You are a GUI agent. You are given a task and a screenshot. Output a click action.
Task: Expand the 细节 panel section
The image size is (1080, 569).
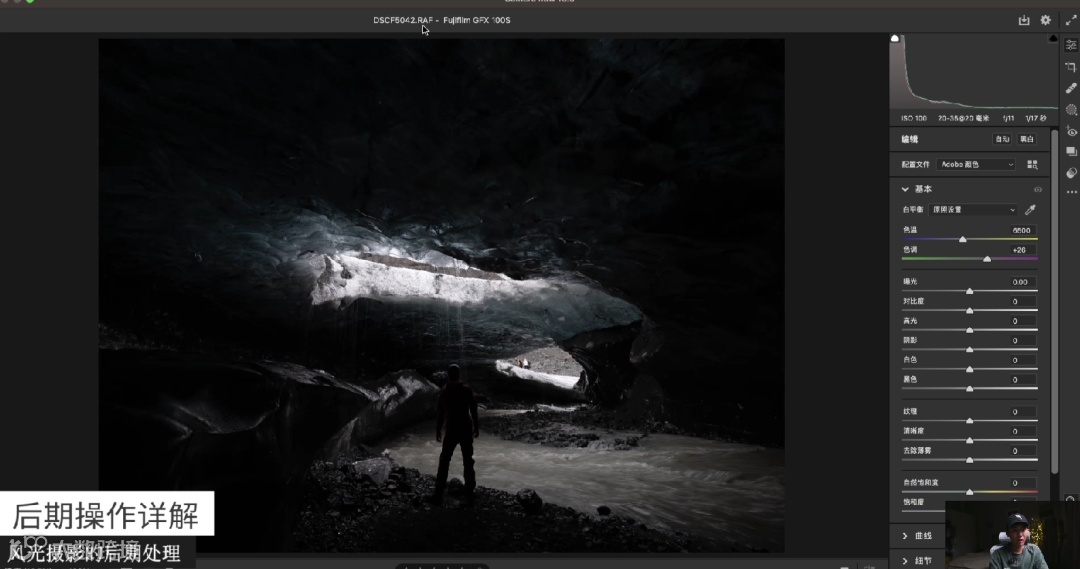(x=905, y=561)
